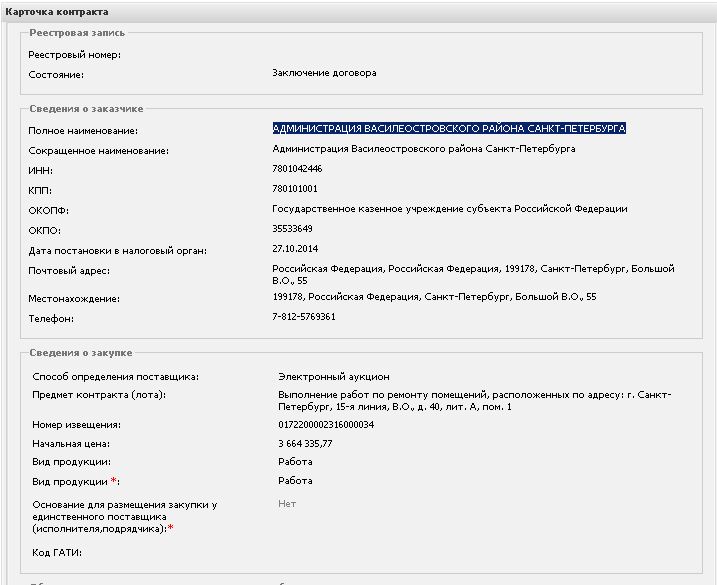The width and height of the screenshot is (717, 585).
Task: Click short name 'Администрация Василеостровского района Санкт-Петербурга'
Action: 423,149
